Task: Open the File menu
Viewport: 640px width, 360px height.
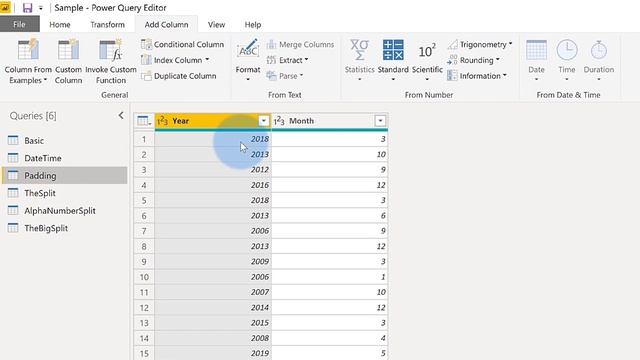Action: point(20,24)
